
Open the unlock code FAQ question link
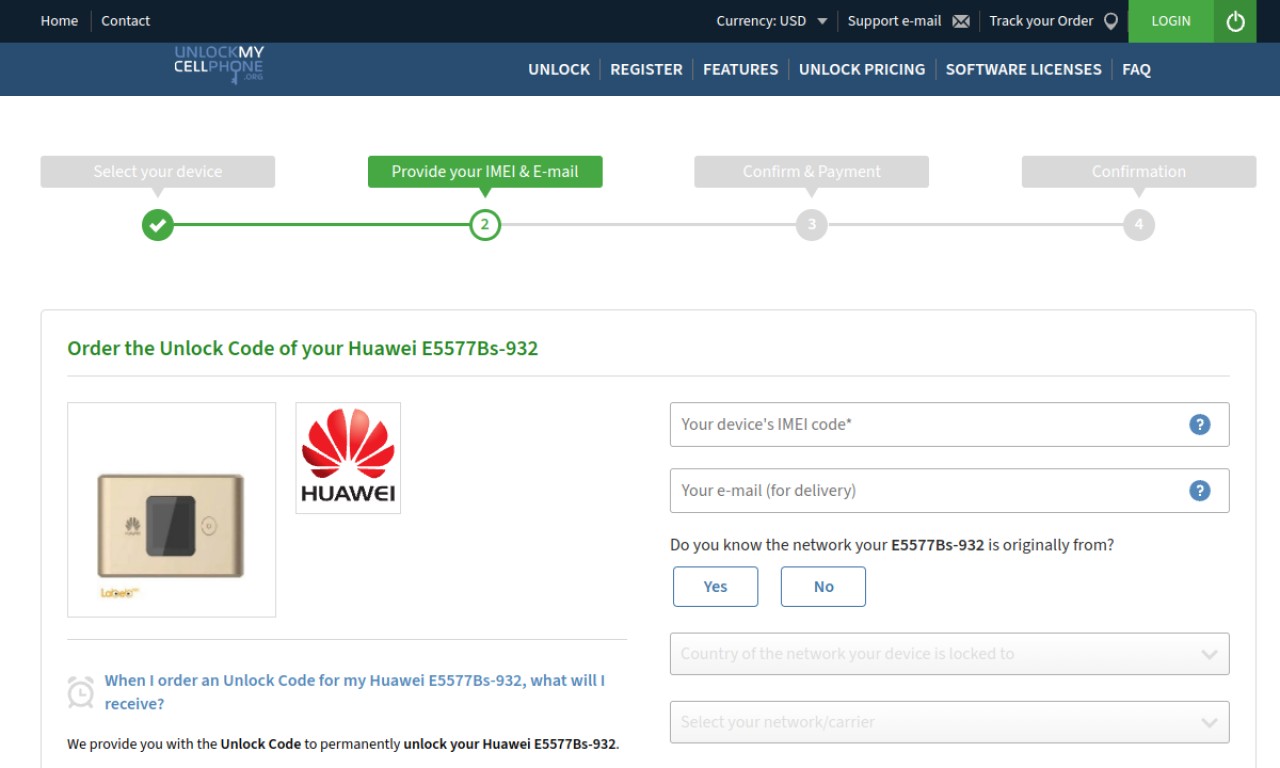point(355,692)
